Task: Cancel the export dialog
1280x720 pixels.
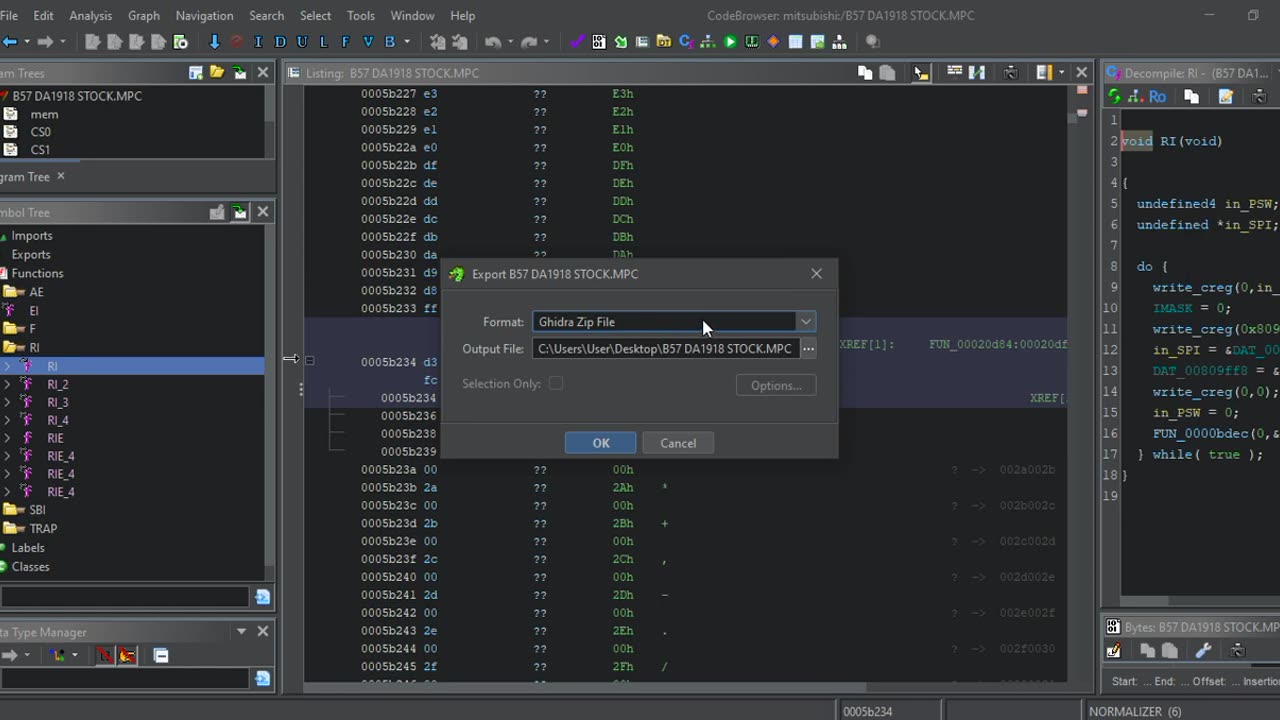Action: click(678, 443)
